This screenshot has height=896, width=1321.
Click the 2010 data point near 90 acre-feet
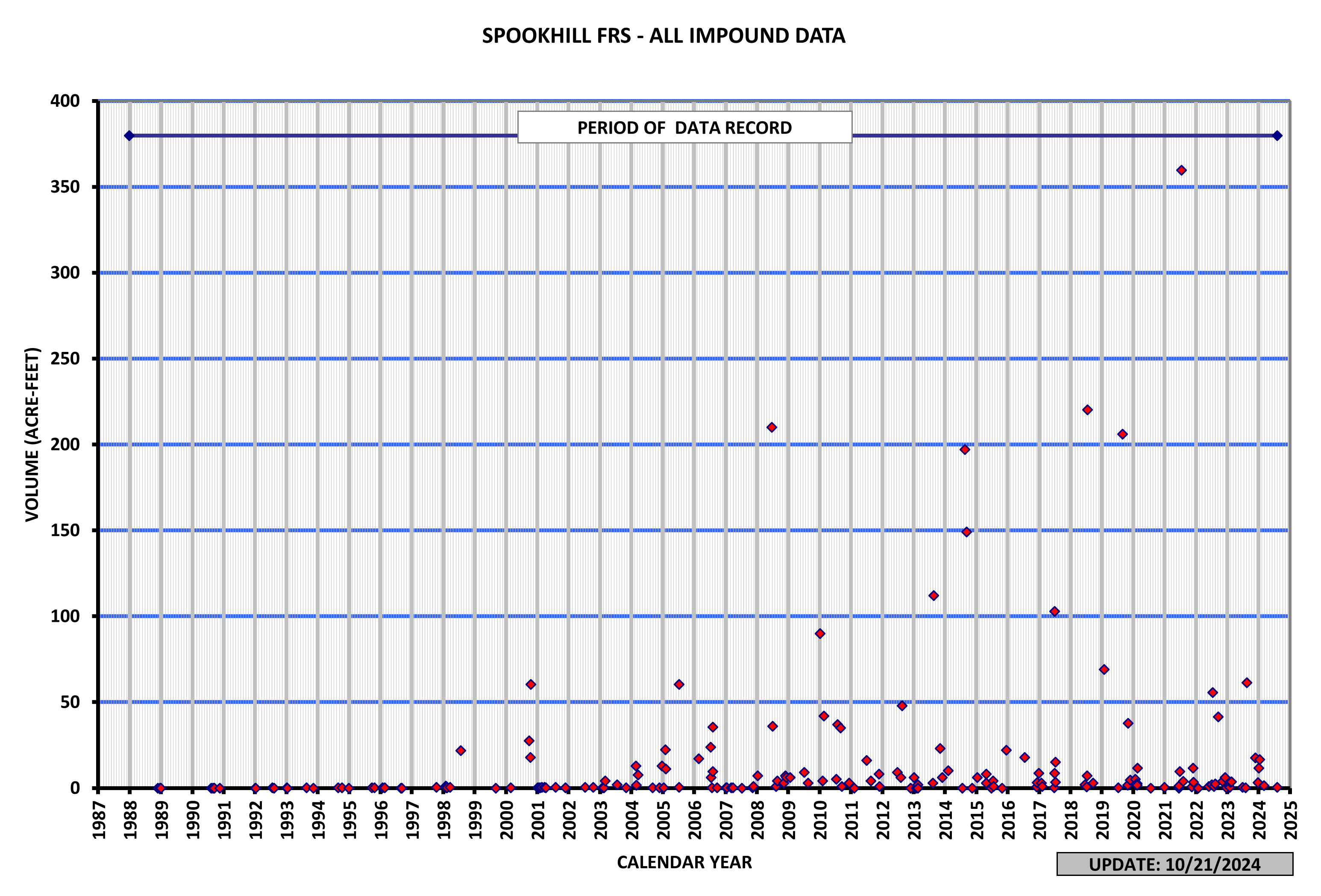click(x=820, y=633)
